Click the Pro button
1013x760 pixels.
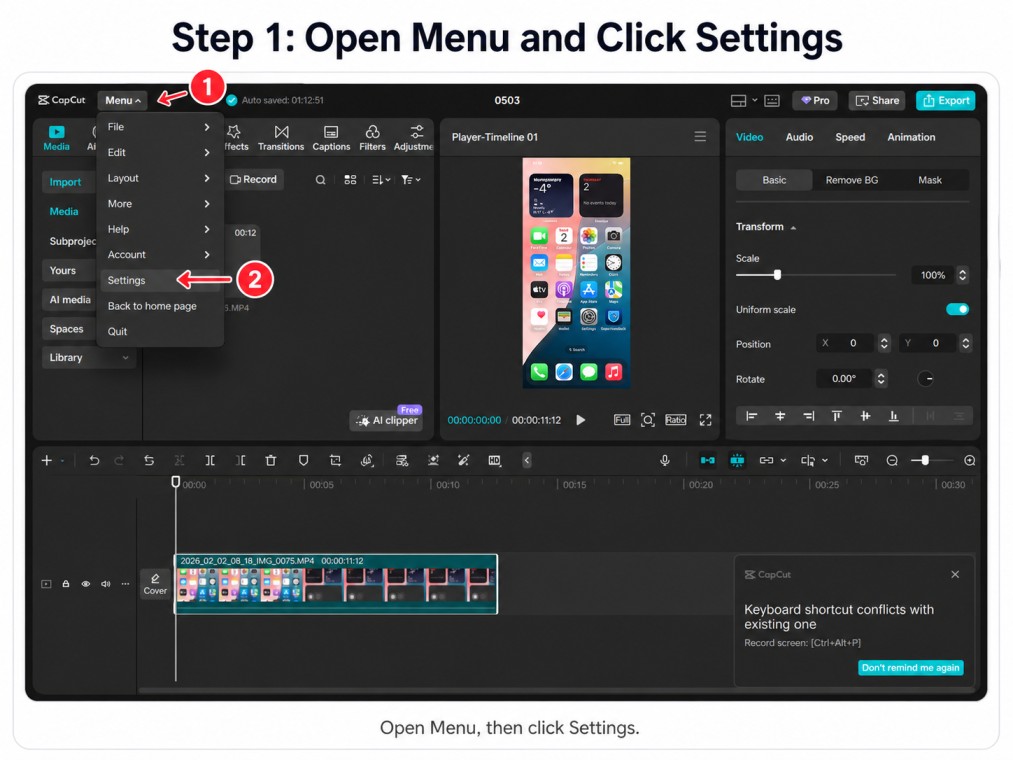[815, 100]
